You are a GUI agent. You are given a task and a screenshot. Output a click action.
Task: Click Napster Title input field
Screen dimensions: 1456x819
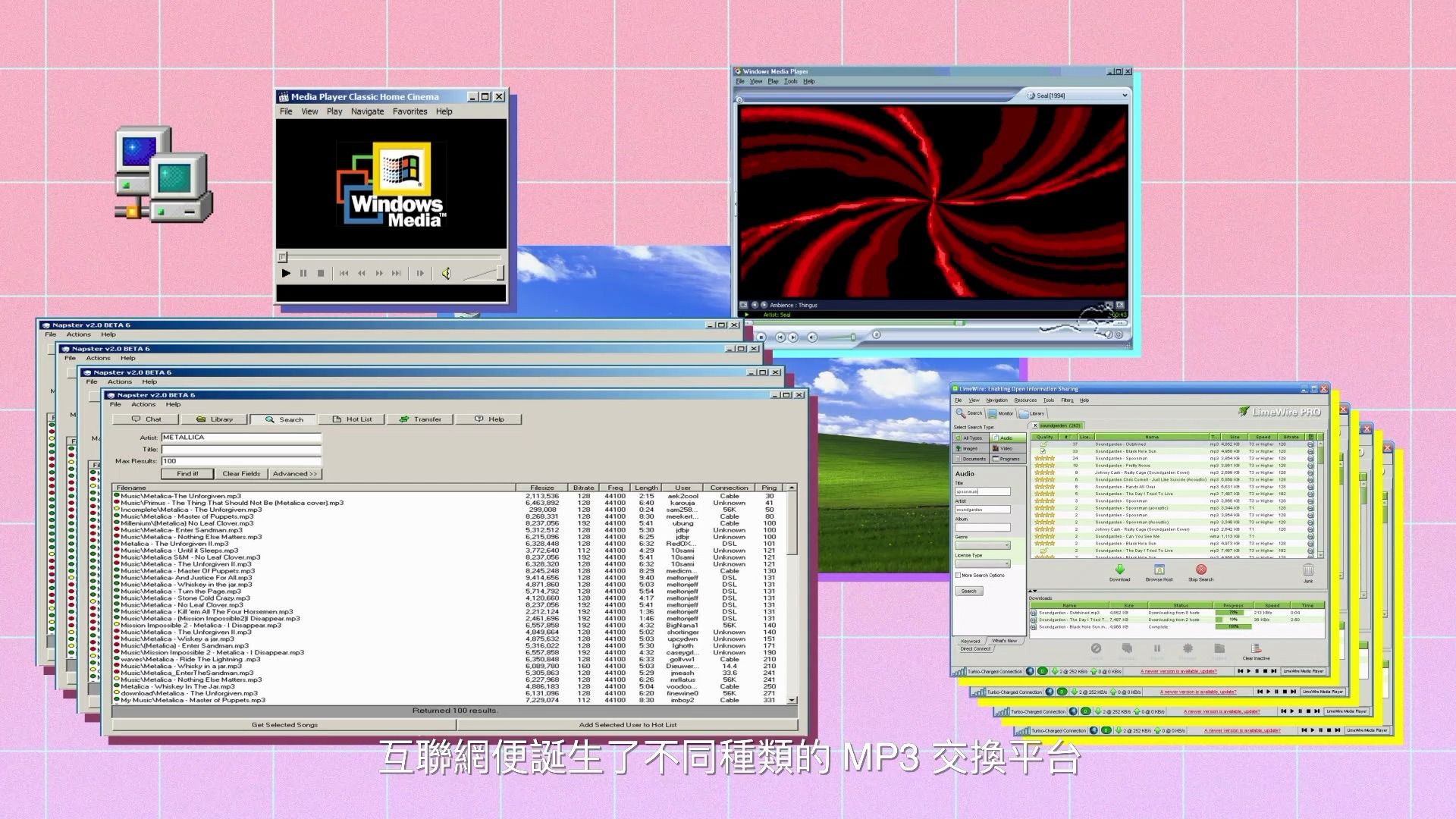(241, 450)
